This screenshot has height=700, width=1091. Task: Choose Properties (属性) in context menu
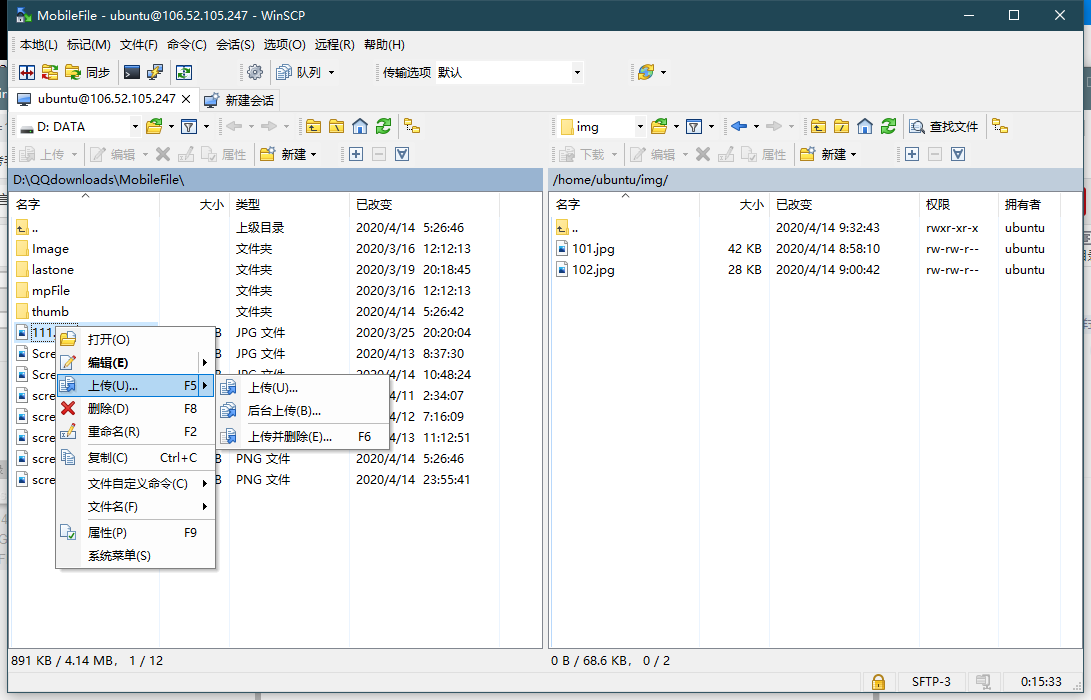pos(136,533)
